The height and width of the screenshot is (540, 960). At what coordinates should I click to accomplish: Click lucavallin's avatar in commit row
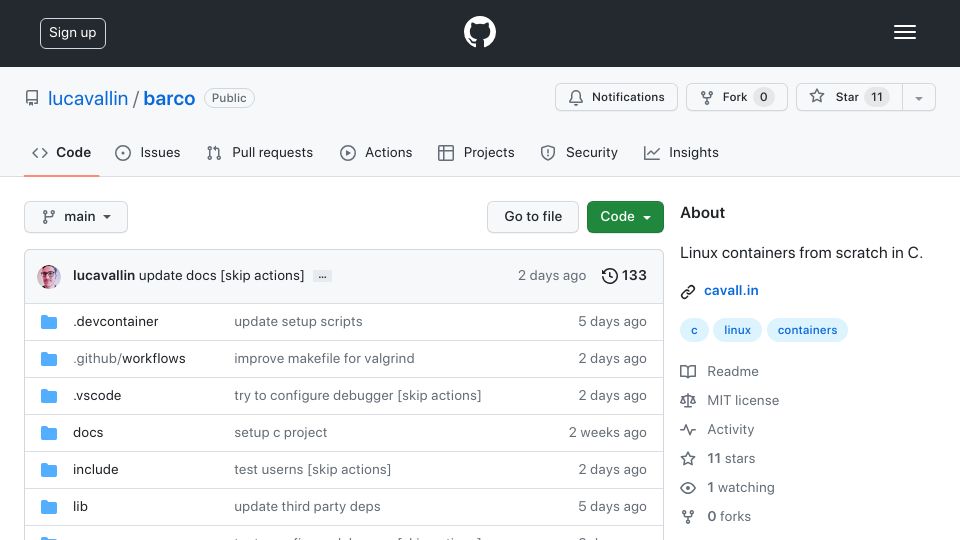(49, 276)
